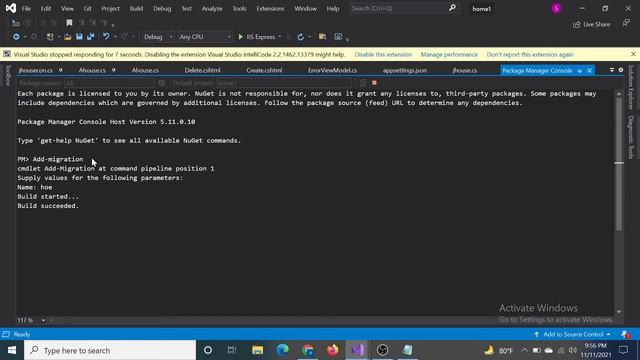Expand the IIS Express run target dropdown arrow
This screenshot has width=640, height=360.
point(280,37)
